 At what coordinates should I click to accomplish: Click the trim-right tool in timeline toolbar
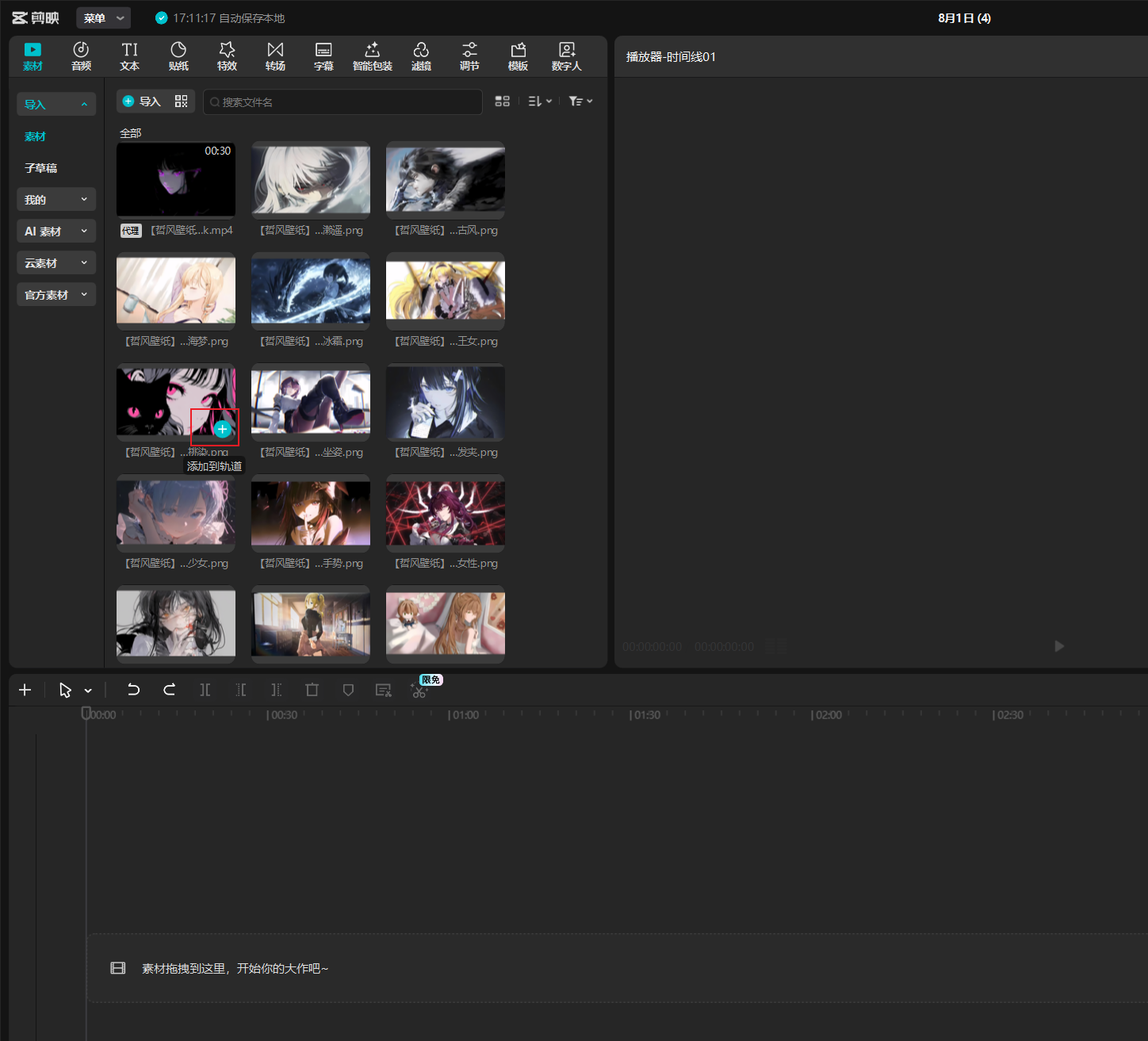tap(276, 690)
